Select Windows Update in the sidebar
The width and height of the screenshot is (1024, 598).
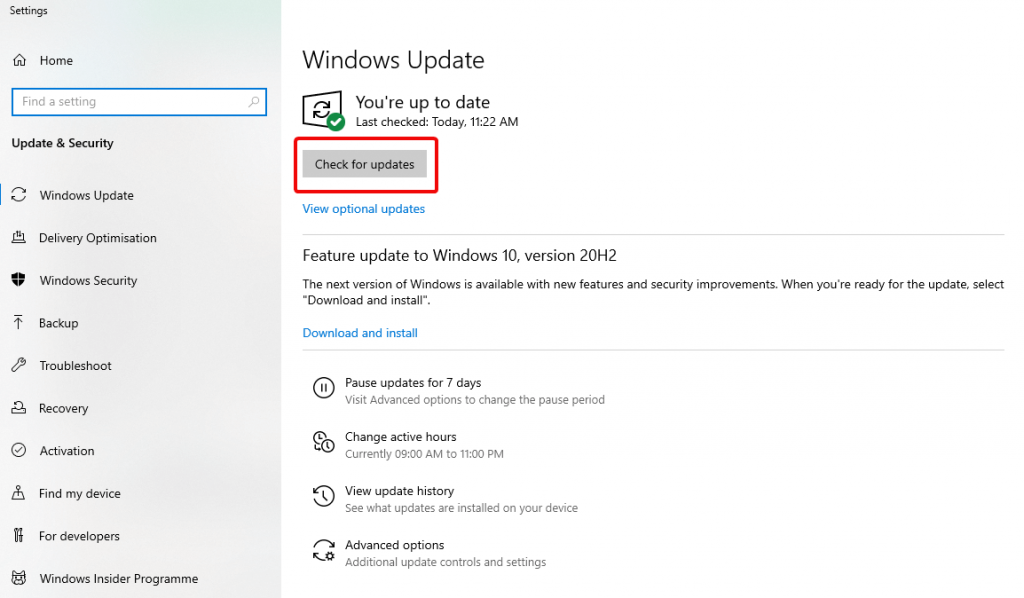point(86,195)
